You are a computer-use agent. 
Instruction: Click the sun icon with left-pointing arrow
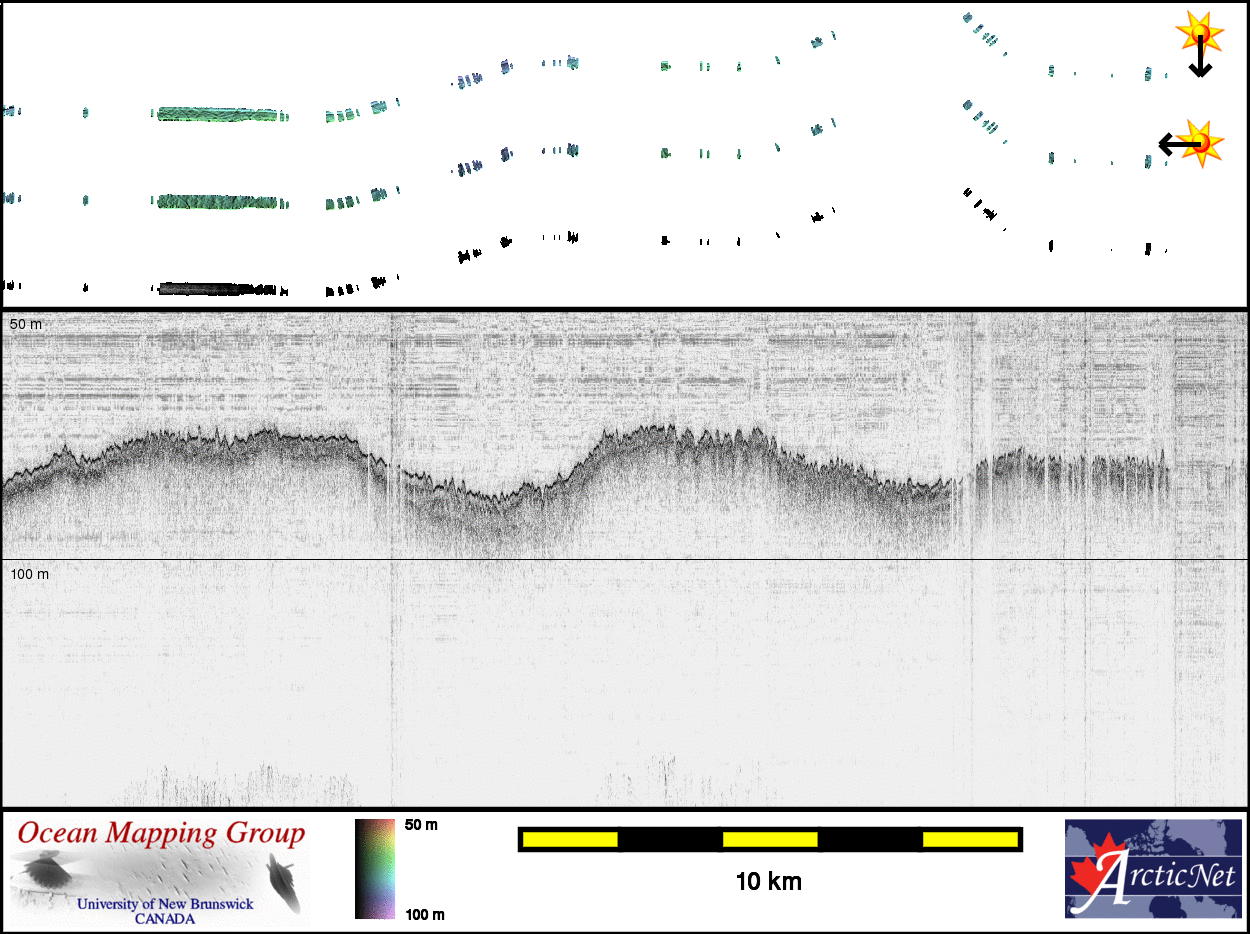[1197, 143]
